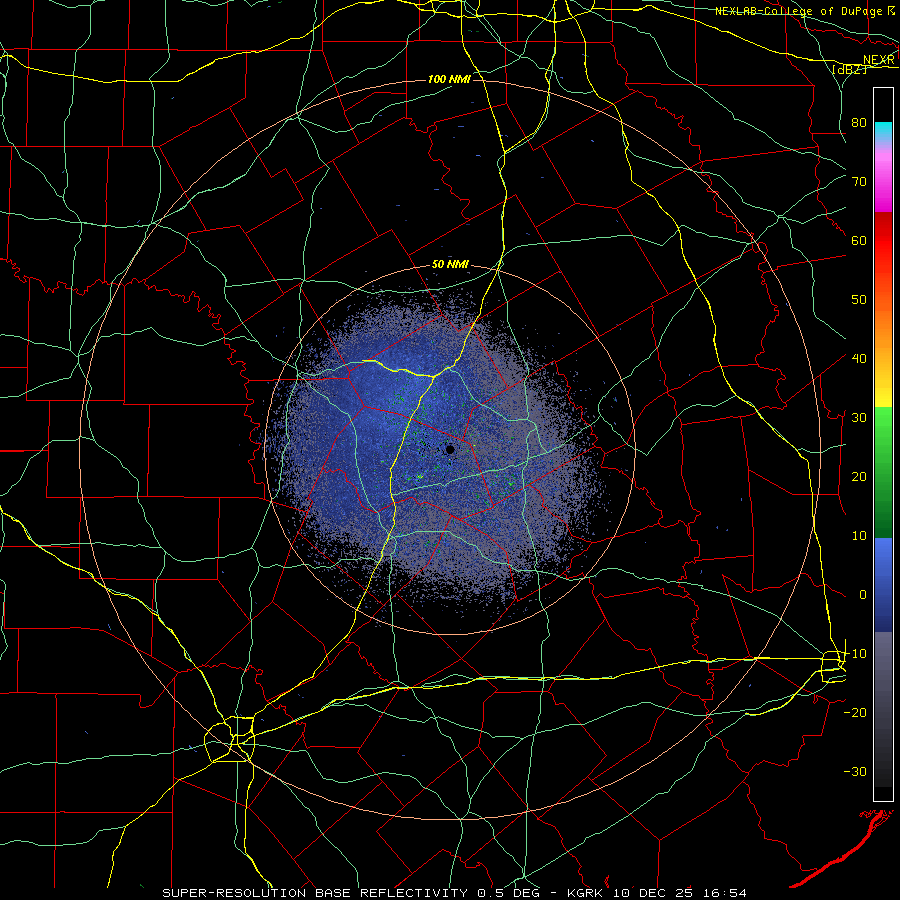Click the Super-Resolution Base Reflectivity caption
Image resolution: width=900 pixels, height=900 pixels.
coord(315,893)
